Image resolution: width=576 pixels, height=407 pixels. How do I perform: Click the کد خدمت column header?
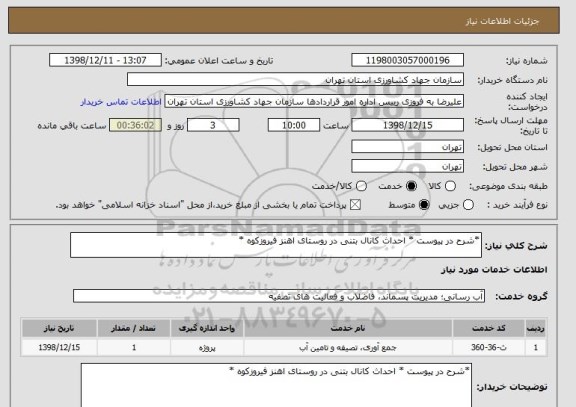[x=489, y=328]
